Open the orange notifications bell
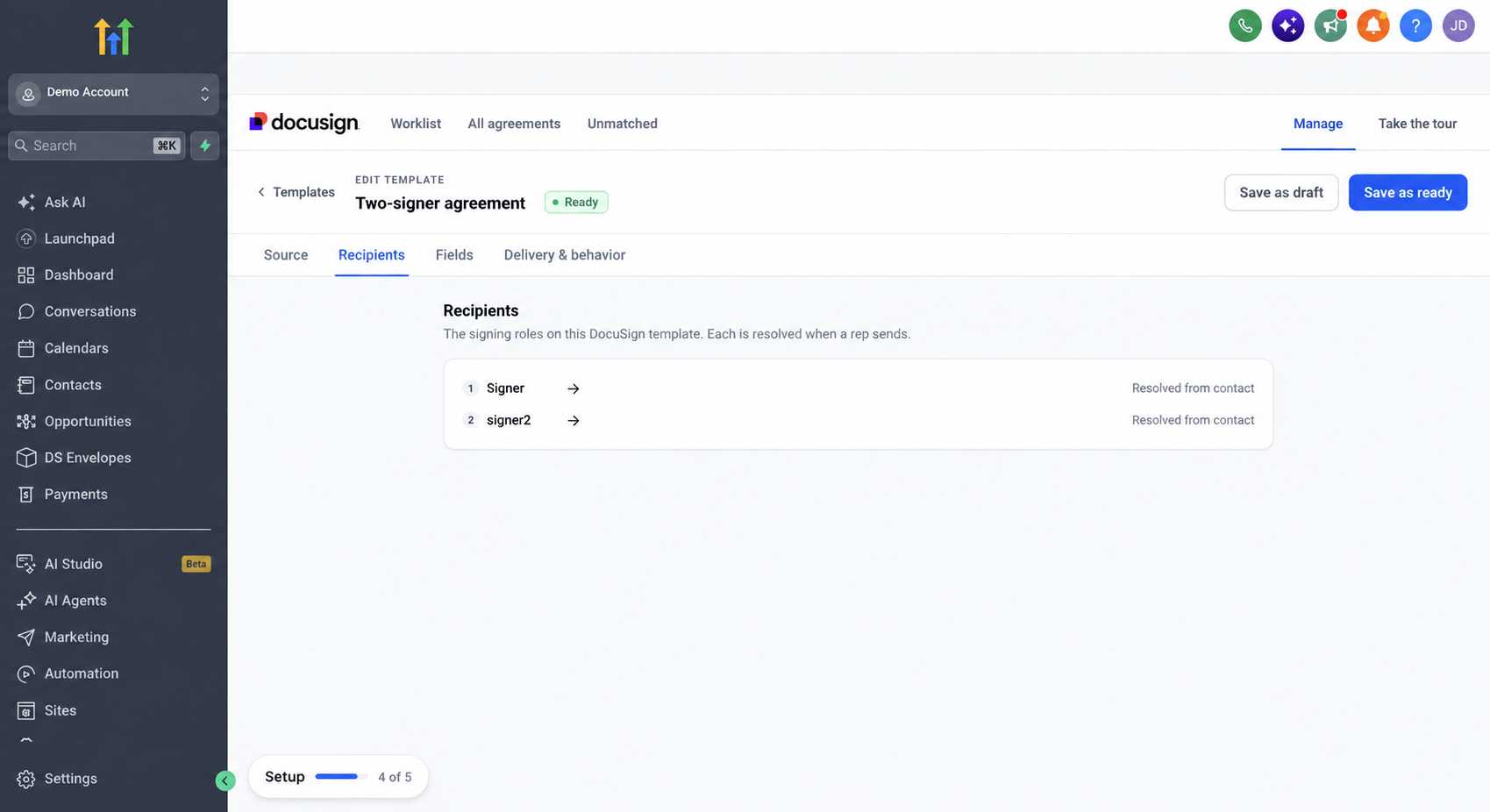The height and width of the screenshot is (812, 1490). tap(1373, 25)
